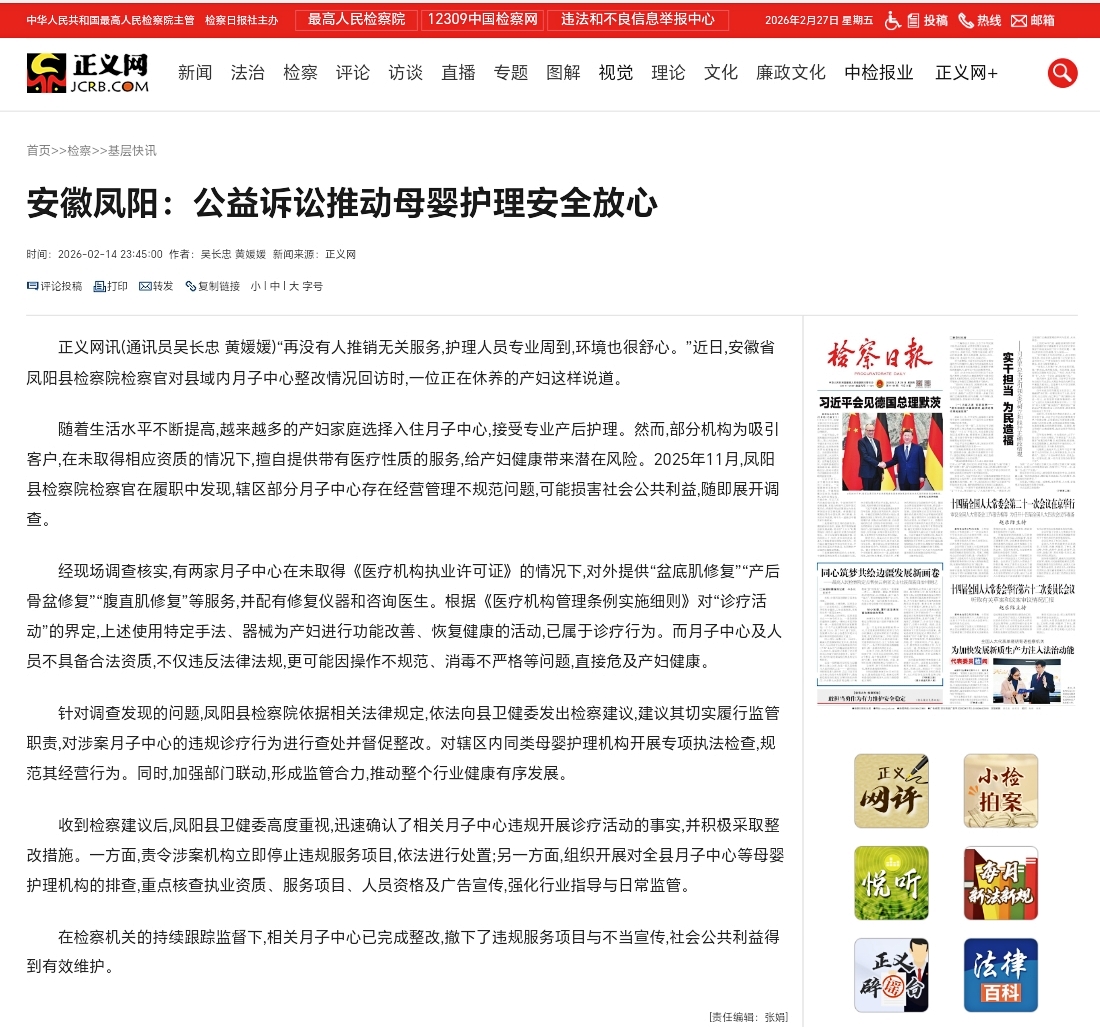Click the 新闻来源: 正义网 source text
The height and width of the screenshot is (1027, 1100).
coord(314,255)
